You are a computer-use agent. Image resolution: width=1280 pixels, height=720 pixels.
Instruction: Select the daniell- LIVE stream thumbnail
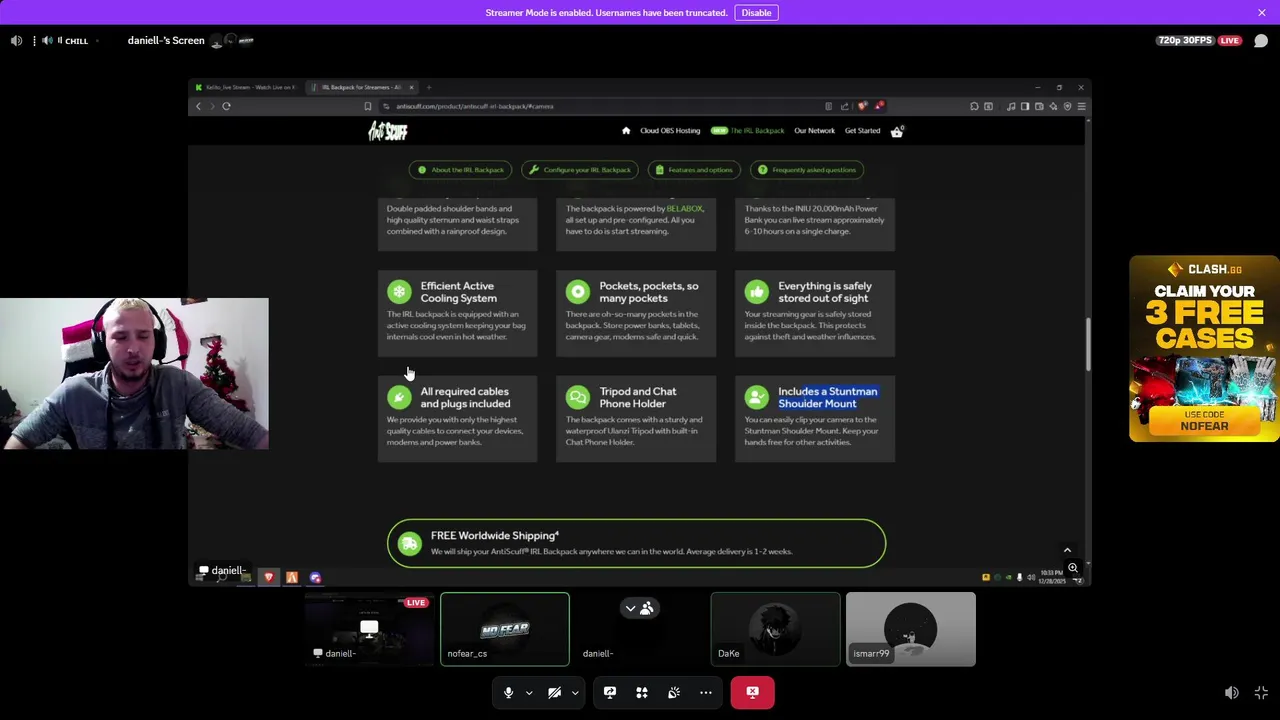pos(369,629)
